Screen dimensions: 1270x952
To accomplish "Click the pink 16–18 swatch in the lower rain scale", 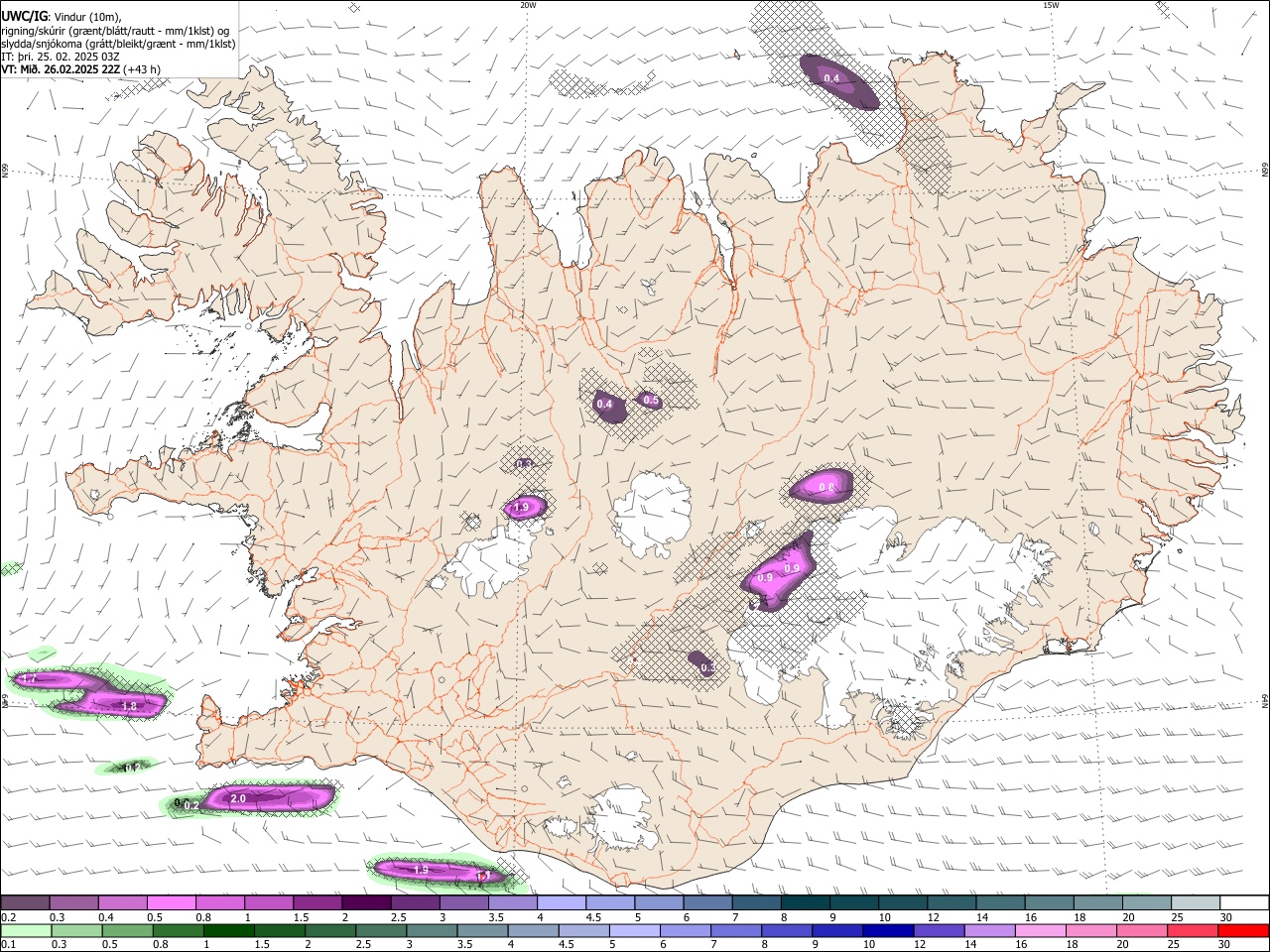I will coord(1040,930).
